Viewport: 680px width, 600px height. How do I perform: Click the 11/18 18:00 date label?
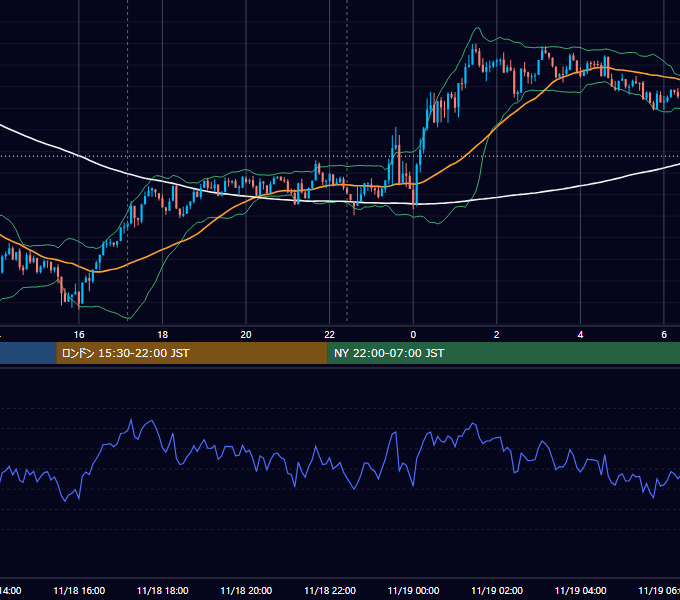[x=163, y=590]
